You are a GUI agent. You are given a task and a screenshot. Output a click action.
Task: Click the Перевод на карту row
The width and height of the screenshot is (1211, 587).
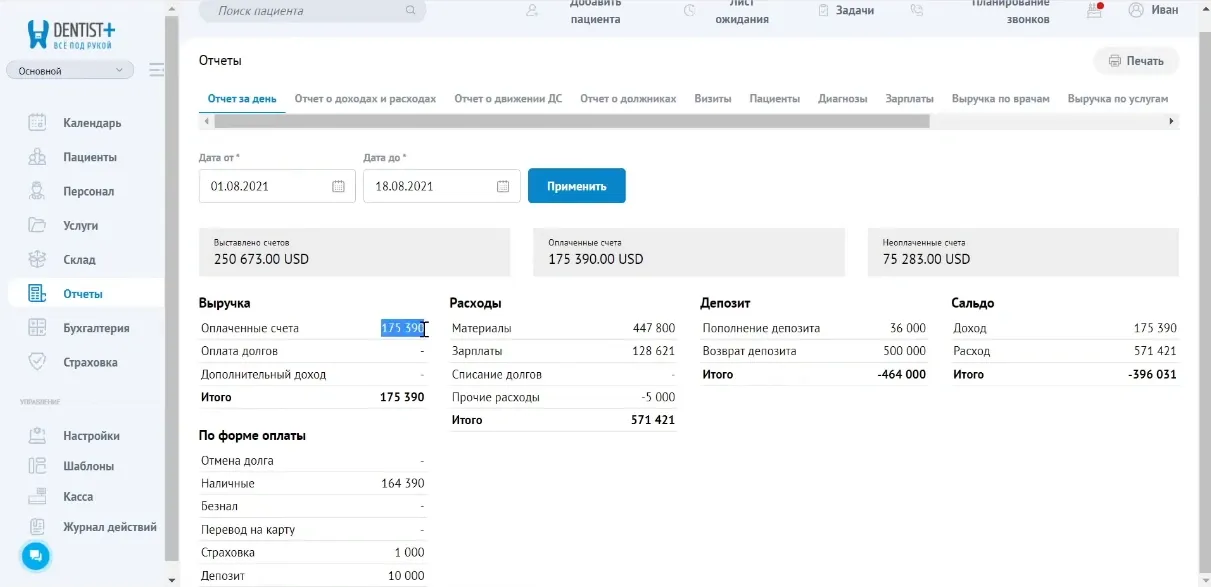(312, 529)
